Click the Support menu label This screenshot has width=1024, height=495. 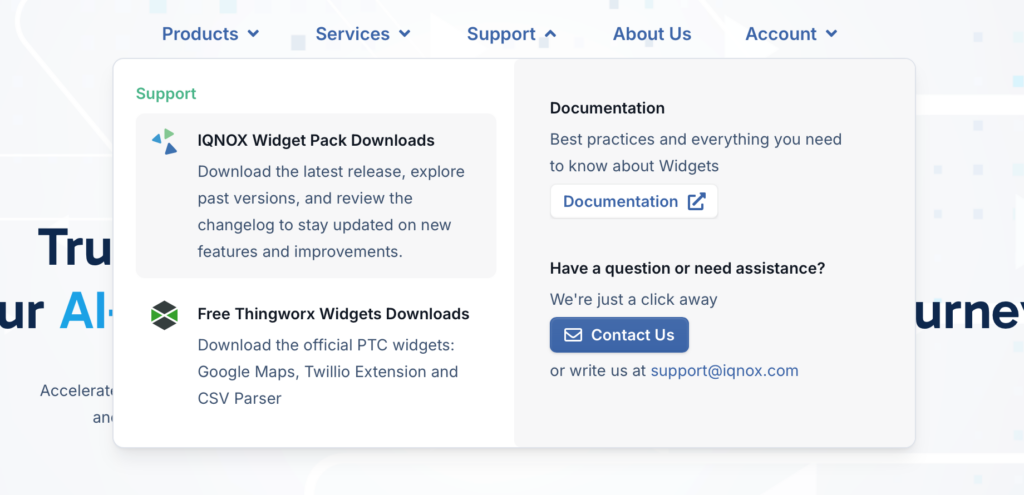click(501, 34)
